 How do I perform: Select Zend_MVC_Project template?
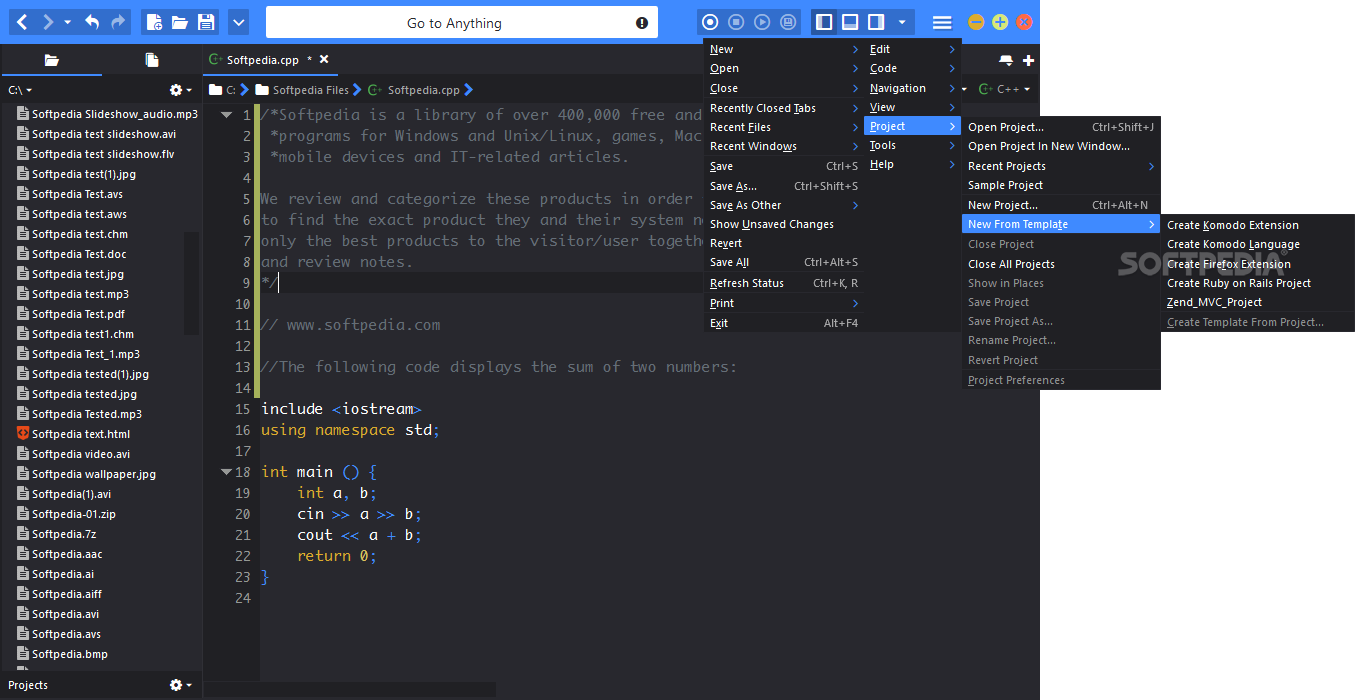(1257, 302)
